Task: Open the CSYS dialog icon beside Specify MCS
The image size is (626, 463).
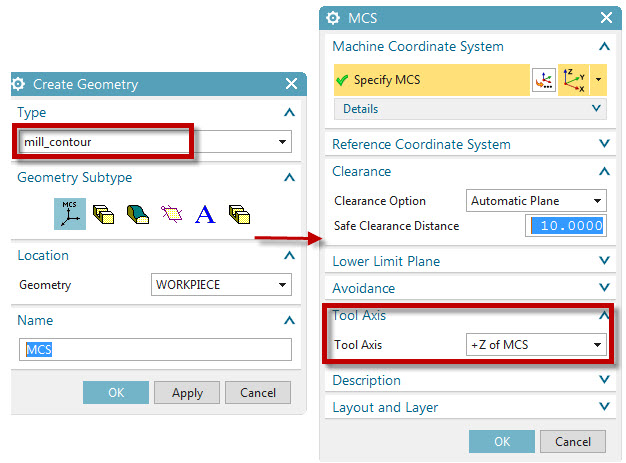Action: tap(544, 80)
